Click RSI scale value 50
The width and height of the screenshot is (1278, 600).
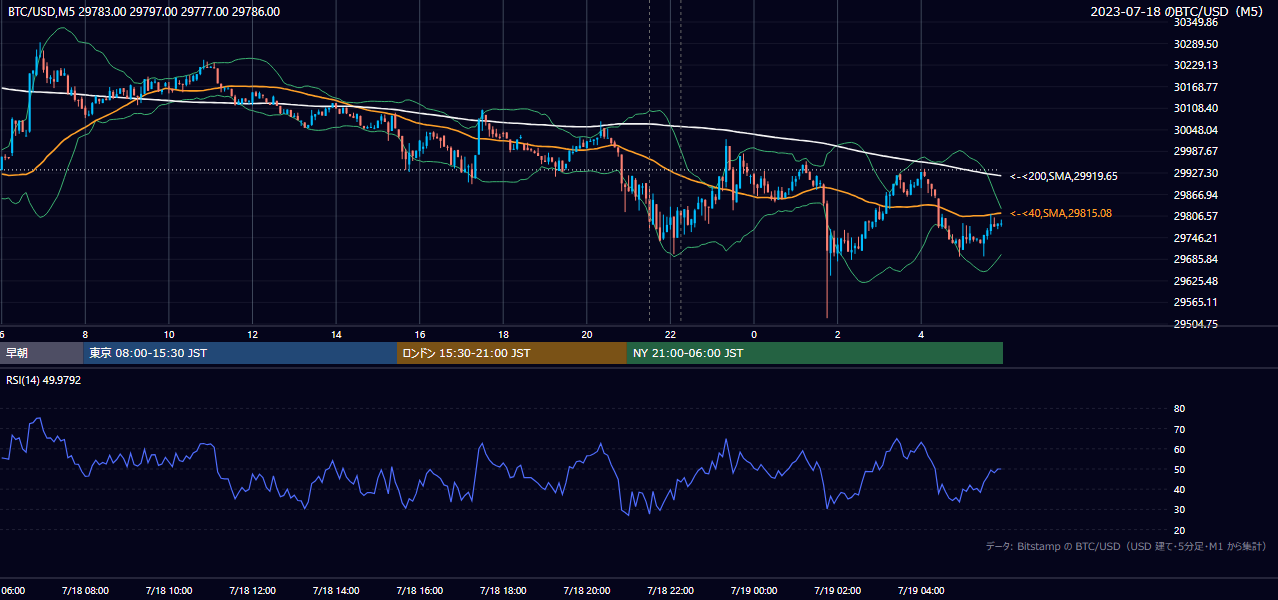click(x=1179, y=469)
